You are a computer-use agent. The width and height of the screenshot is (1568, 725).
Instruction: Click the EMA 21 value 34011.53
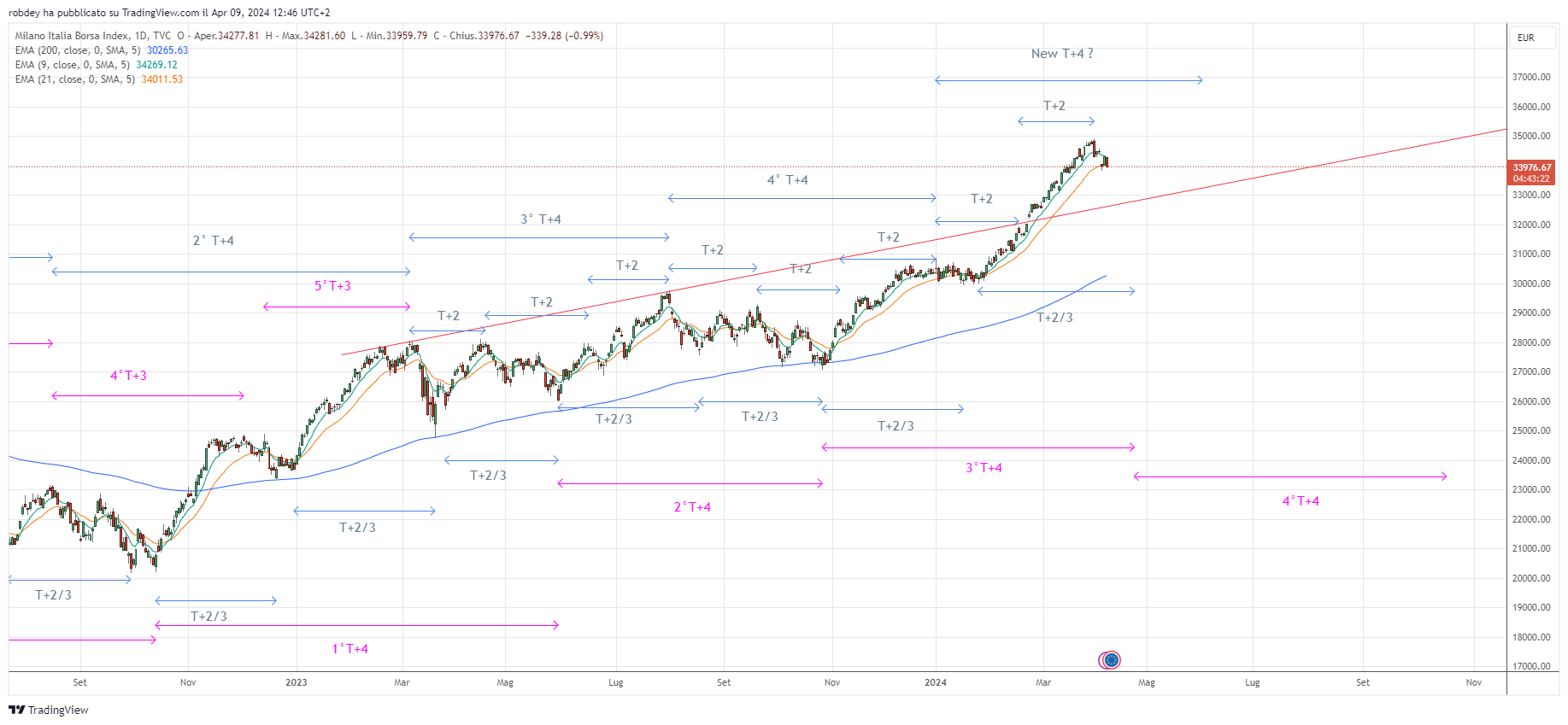[x=162, y=79]
